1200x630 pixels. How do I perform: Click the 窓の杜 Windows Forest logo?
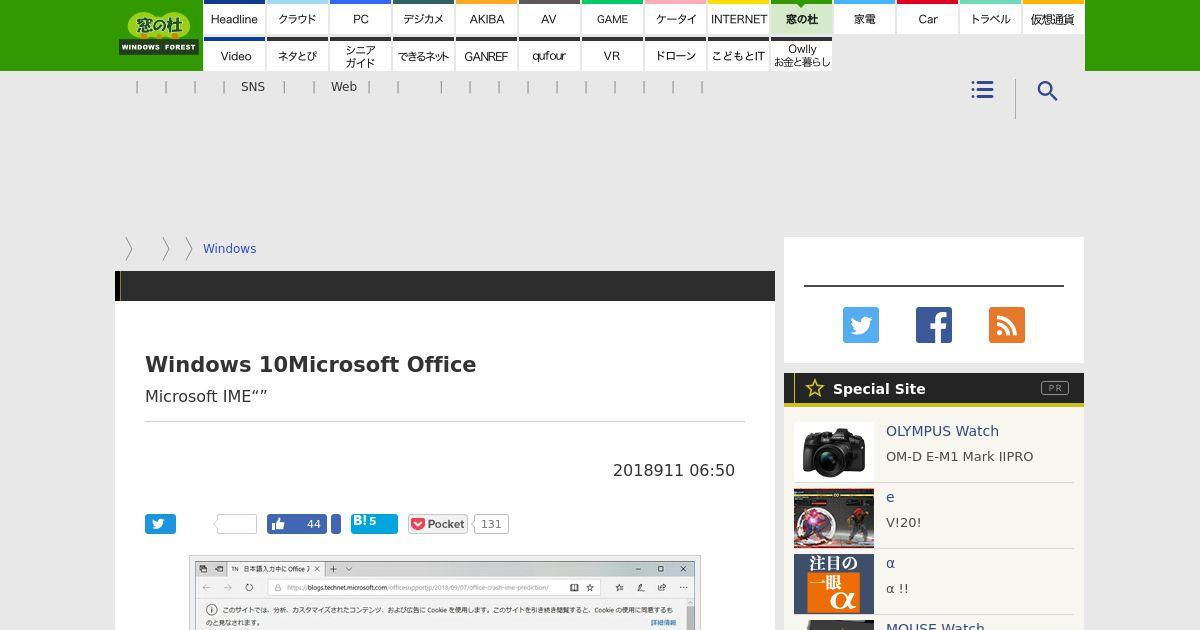159,34
